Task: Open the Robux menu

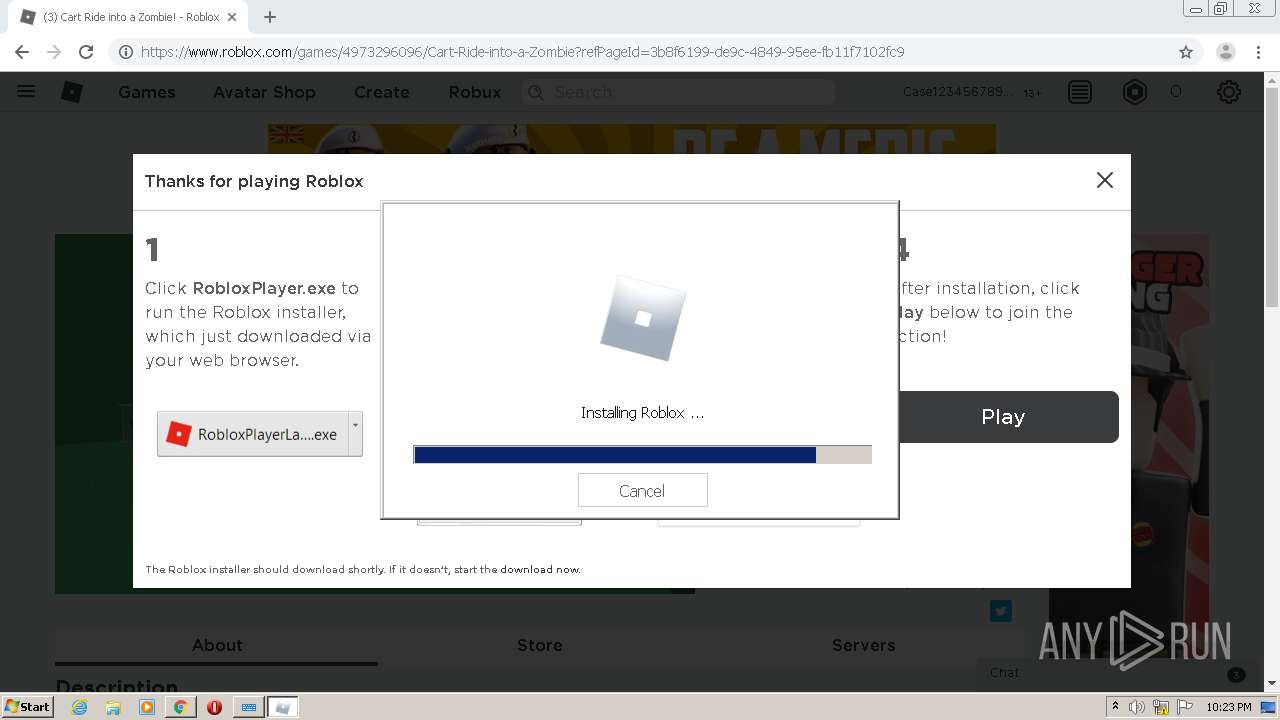Action: 475,92
